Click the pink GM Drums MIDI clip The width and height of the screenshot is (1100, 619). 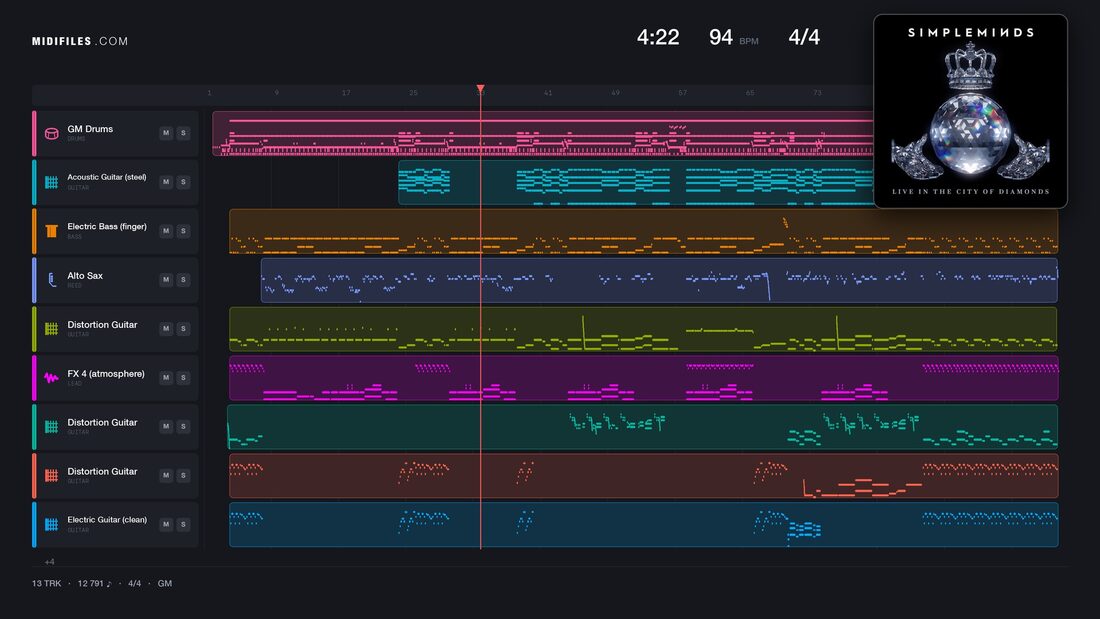coord(543,133)
